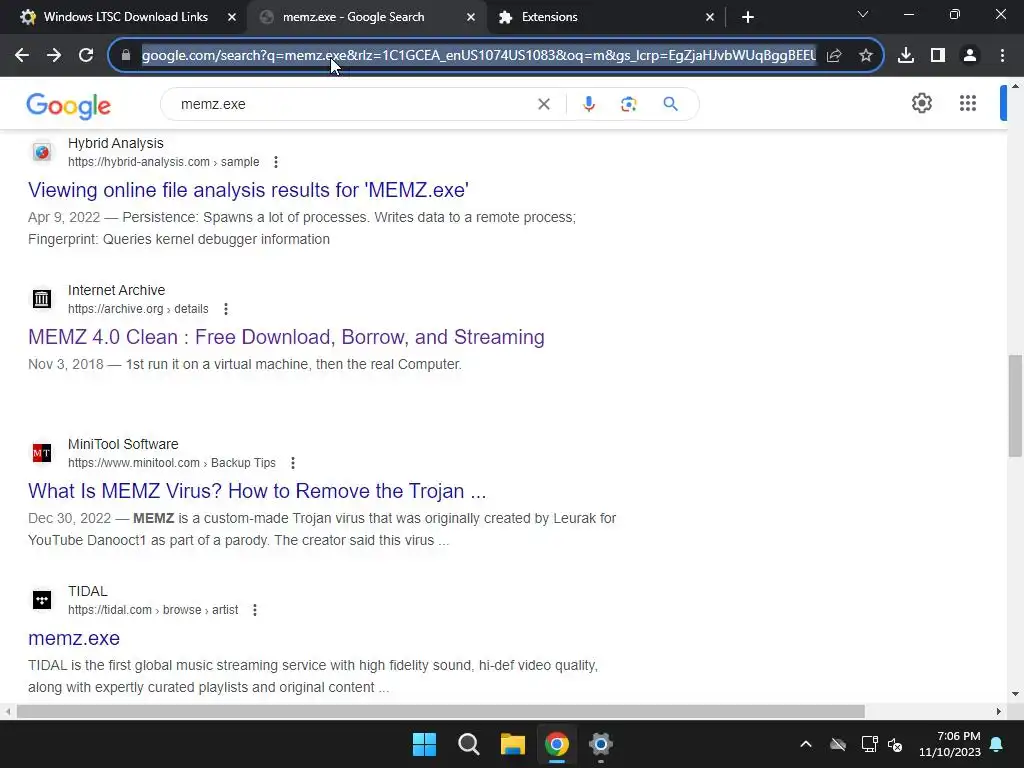1024x768 pixels.
Task: Click the Google logo
Action: point(69,105)
